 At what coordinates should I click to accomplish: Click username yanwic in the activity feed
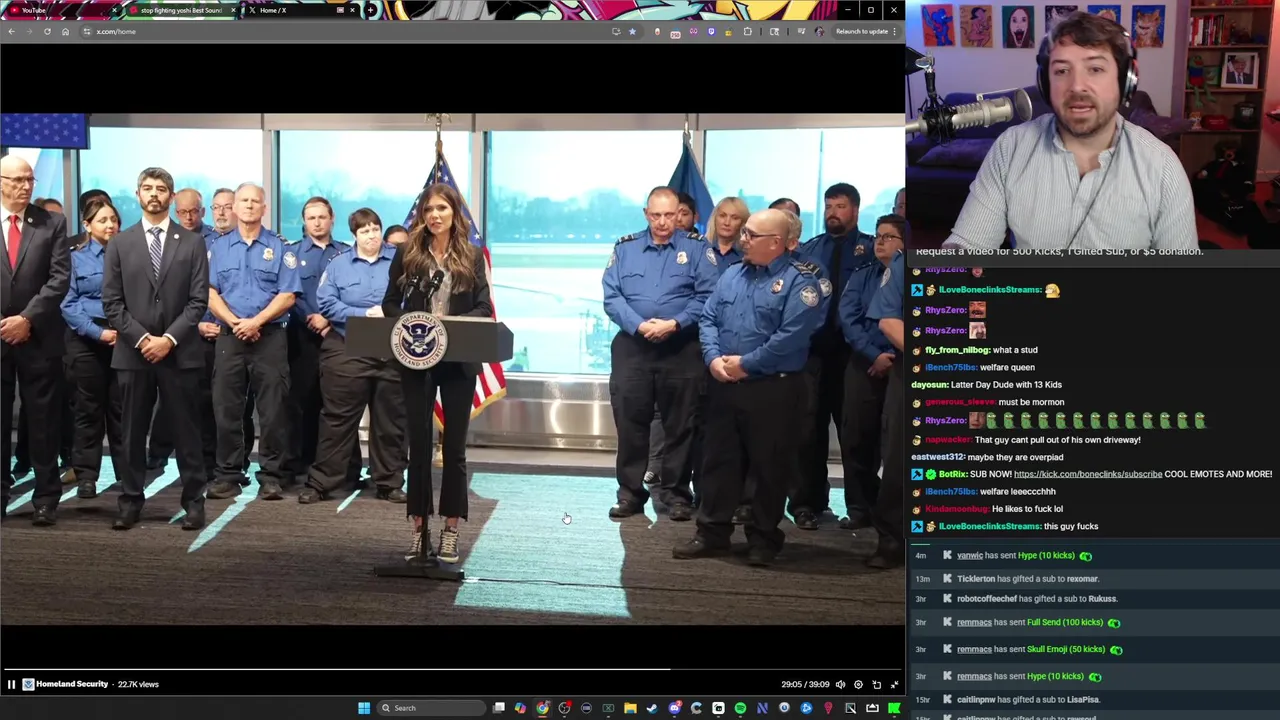[969, 555]
